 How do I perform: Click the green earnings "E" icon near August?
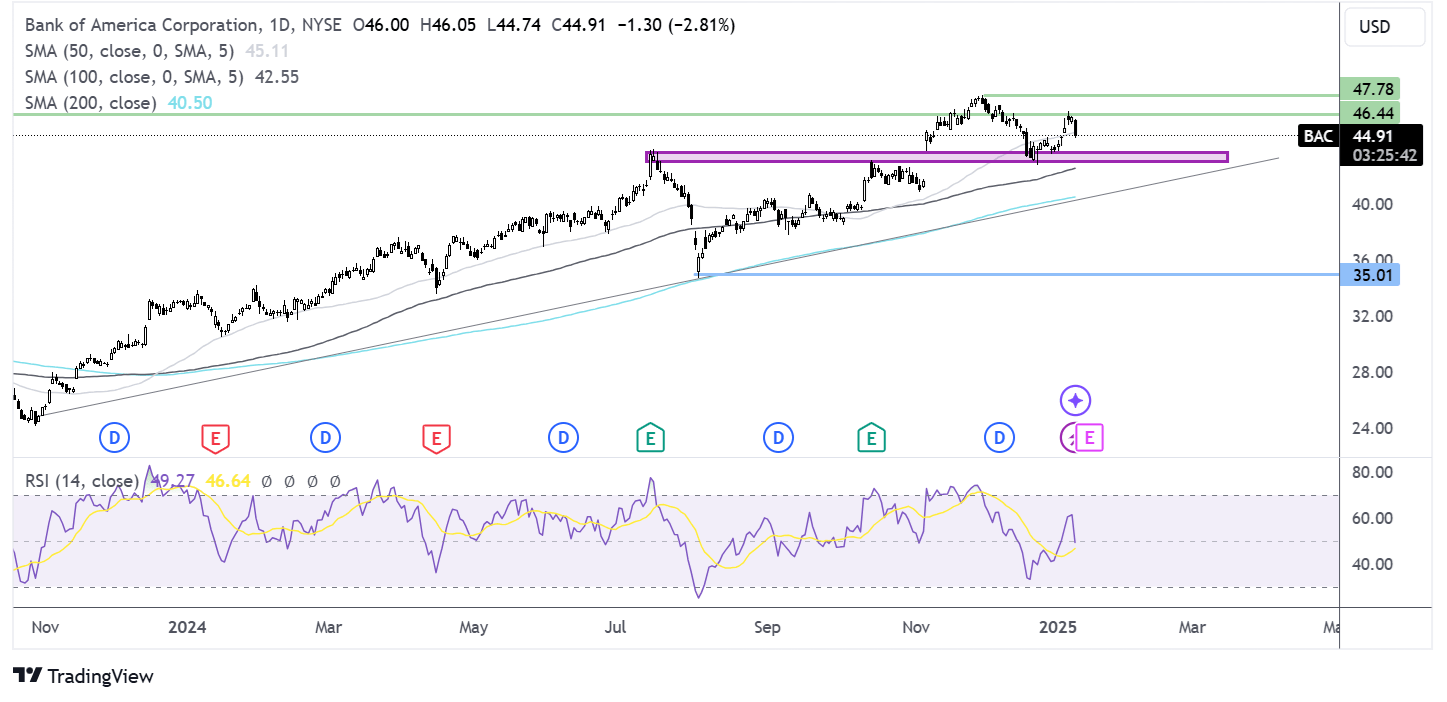pyautogui.click(x=651, y=437)
